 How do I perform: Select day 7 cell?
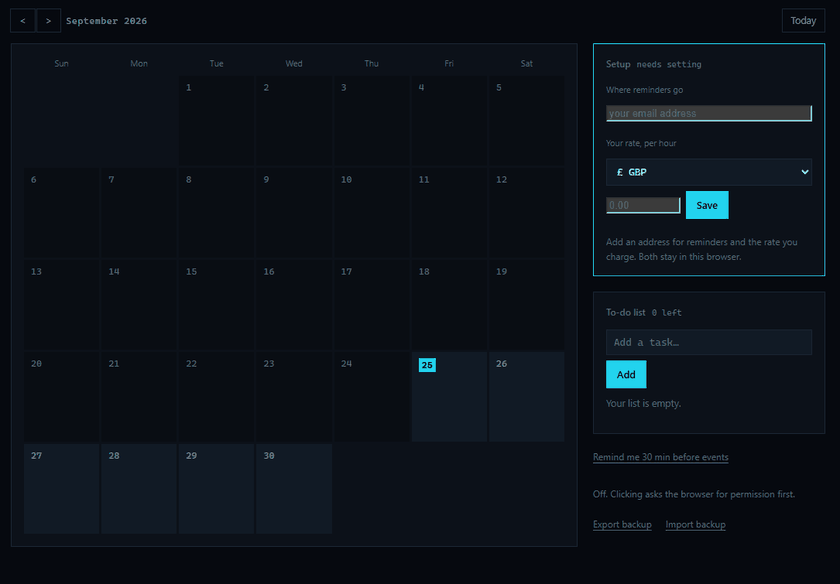click(x=139, y=213)
